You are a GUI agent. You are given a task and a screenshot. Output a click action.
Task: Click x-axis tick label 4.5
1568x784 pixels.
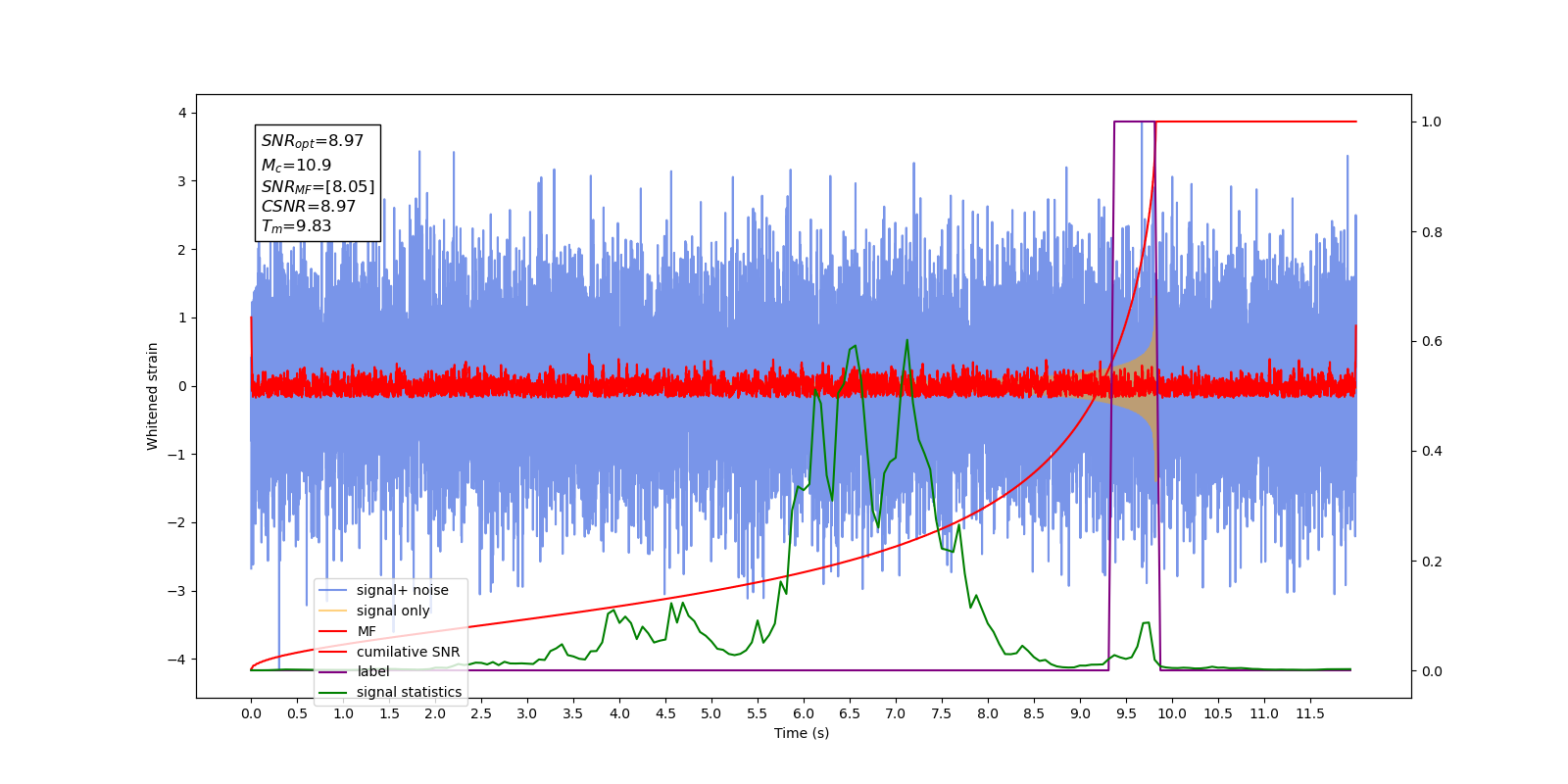[665, 713]
